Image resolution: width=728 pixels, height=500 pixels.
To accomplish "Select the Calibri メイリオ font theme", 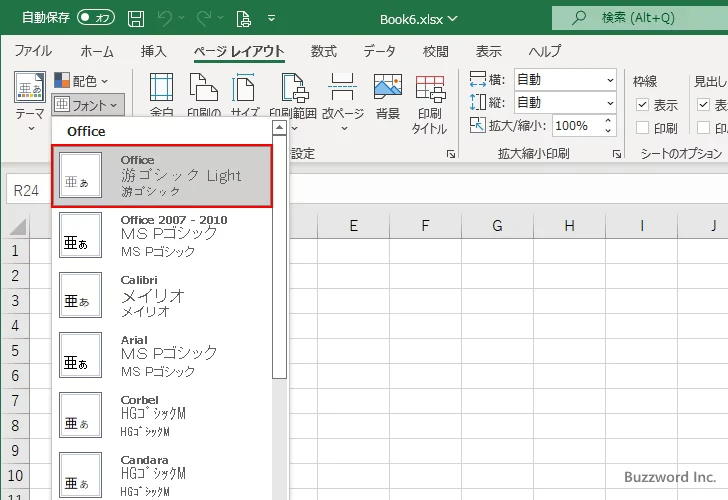I will [x=162, y=295].
